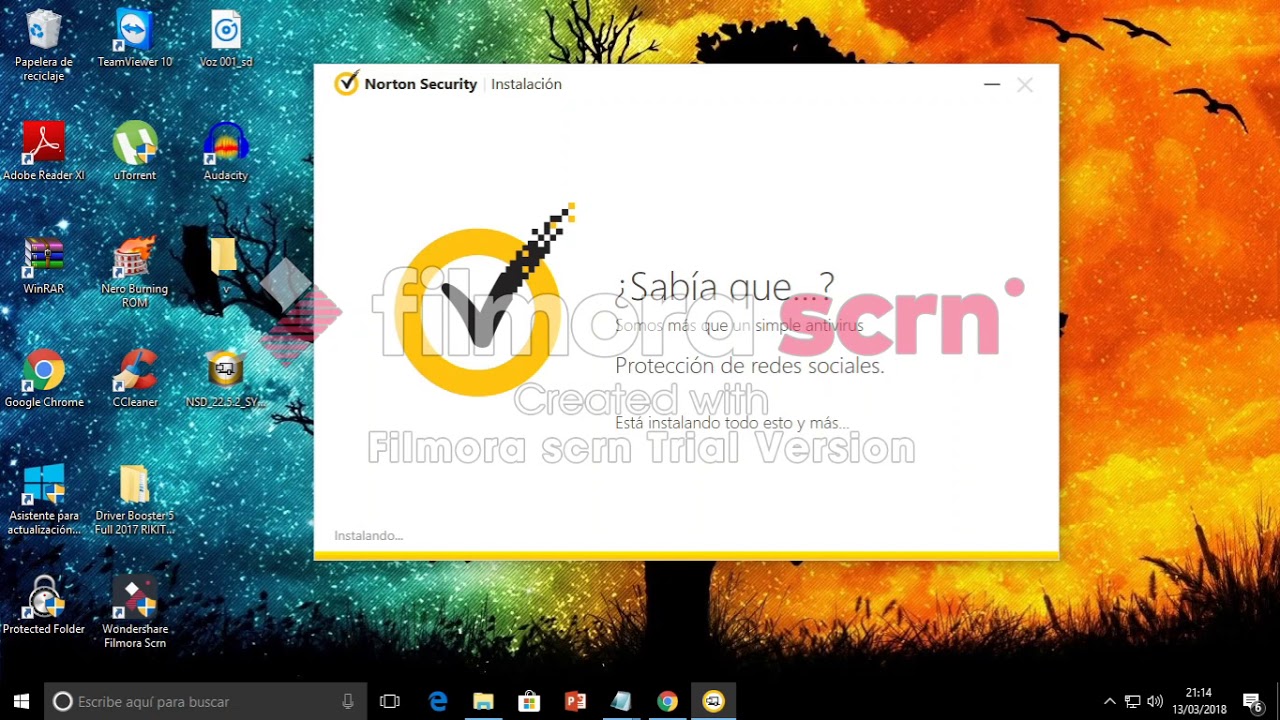The width and height of the screenshot is (1280, 720).
Task: Activate the search box microphone
Action: pyautogui.click(x=348, y=701)
